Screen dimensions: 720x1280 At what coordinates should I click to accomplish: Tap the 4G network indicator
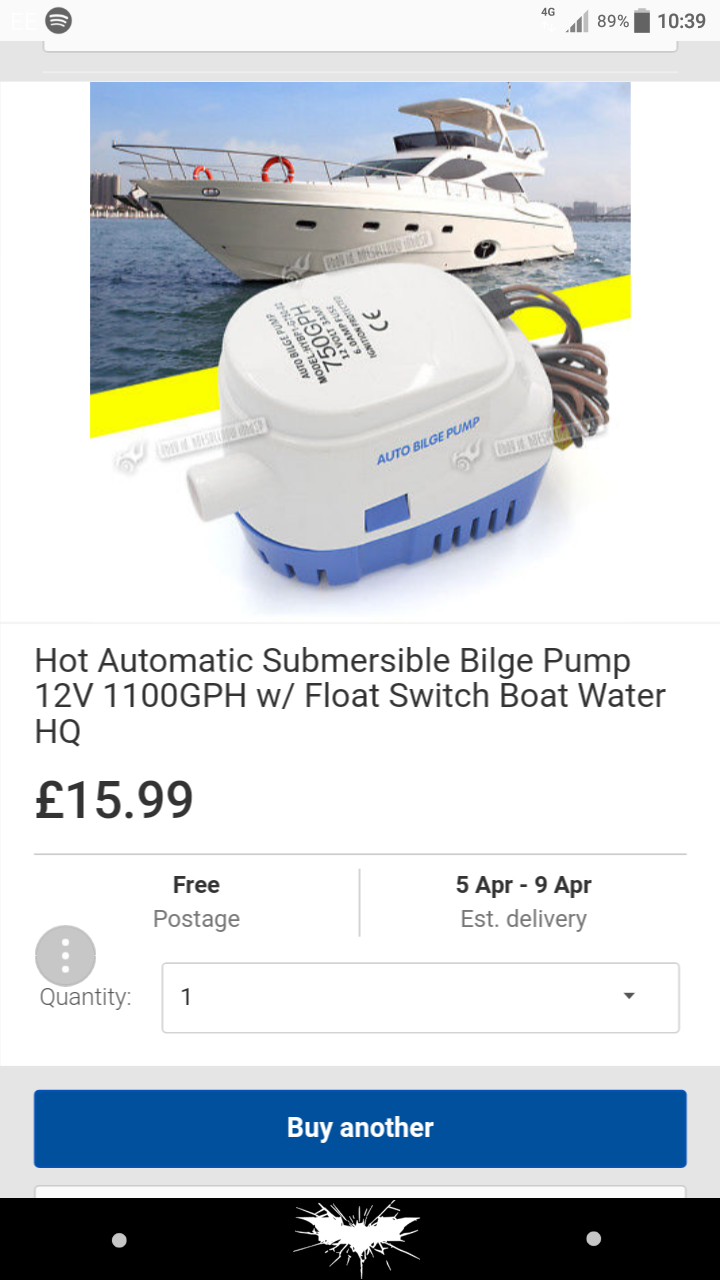[x=547, y=12]
